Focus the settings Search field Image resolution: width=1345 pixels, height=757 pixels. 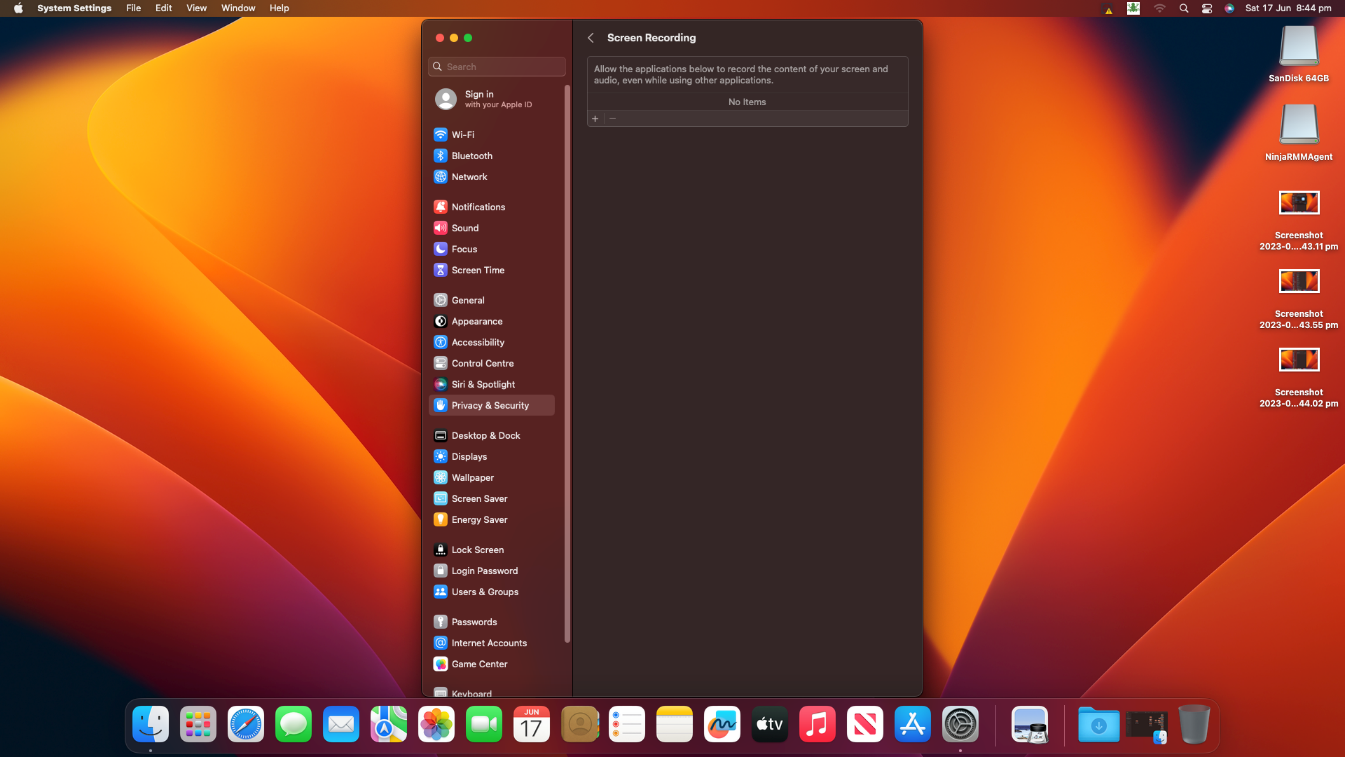click(x=497, y=67)
